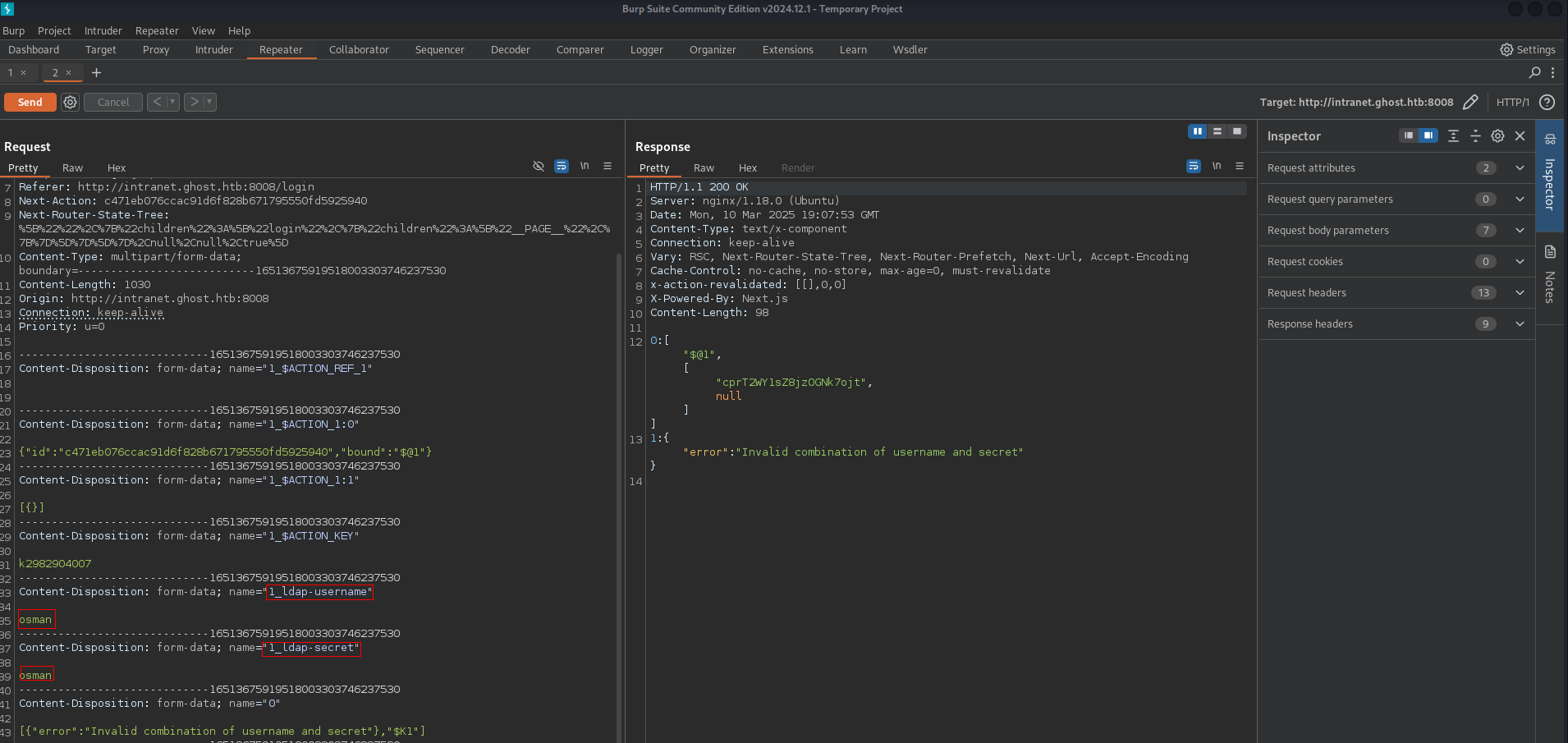1568x743 pixels.
Task: Open Repeater tab options kebab menu
Action: (1552, 73)
